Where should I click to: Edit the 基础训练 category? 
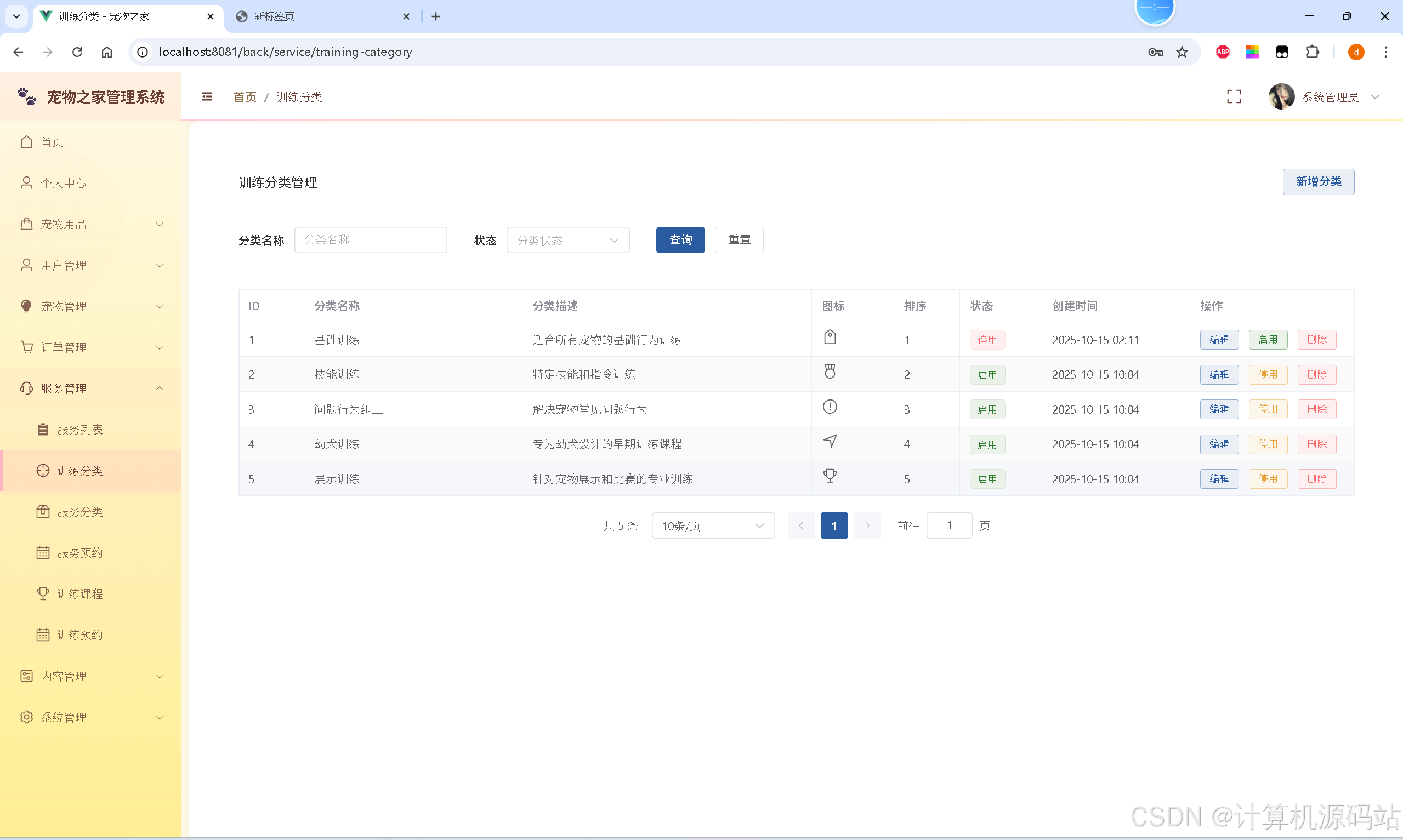pyautogui.click(x=1219, y=340)
